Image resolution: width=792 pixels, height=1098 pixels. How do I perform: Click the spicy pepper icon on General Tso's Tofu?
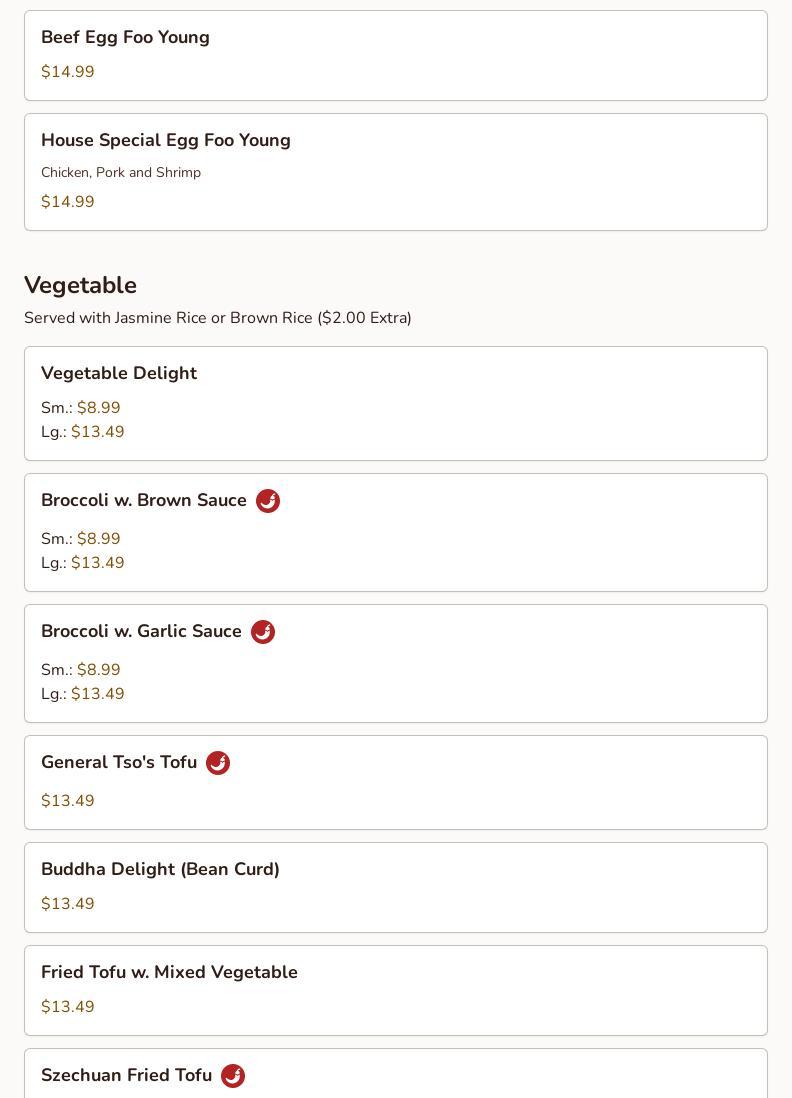pos(218,763)
